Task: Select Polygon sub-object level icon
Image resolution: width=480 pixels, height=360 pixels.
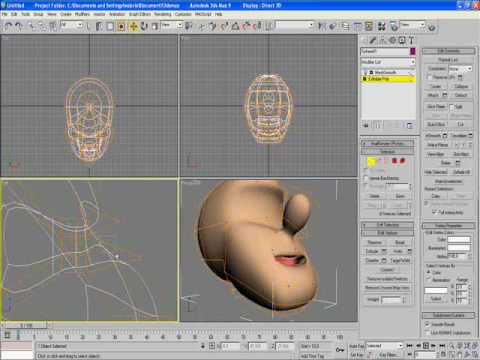Action: click(394, 161)
